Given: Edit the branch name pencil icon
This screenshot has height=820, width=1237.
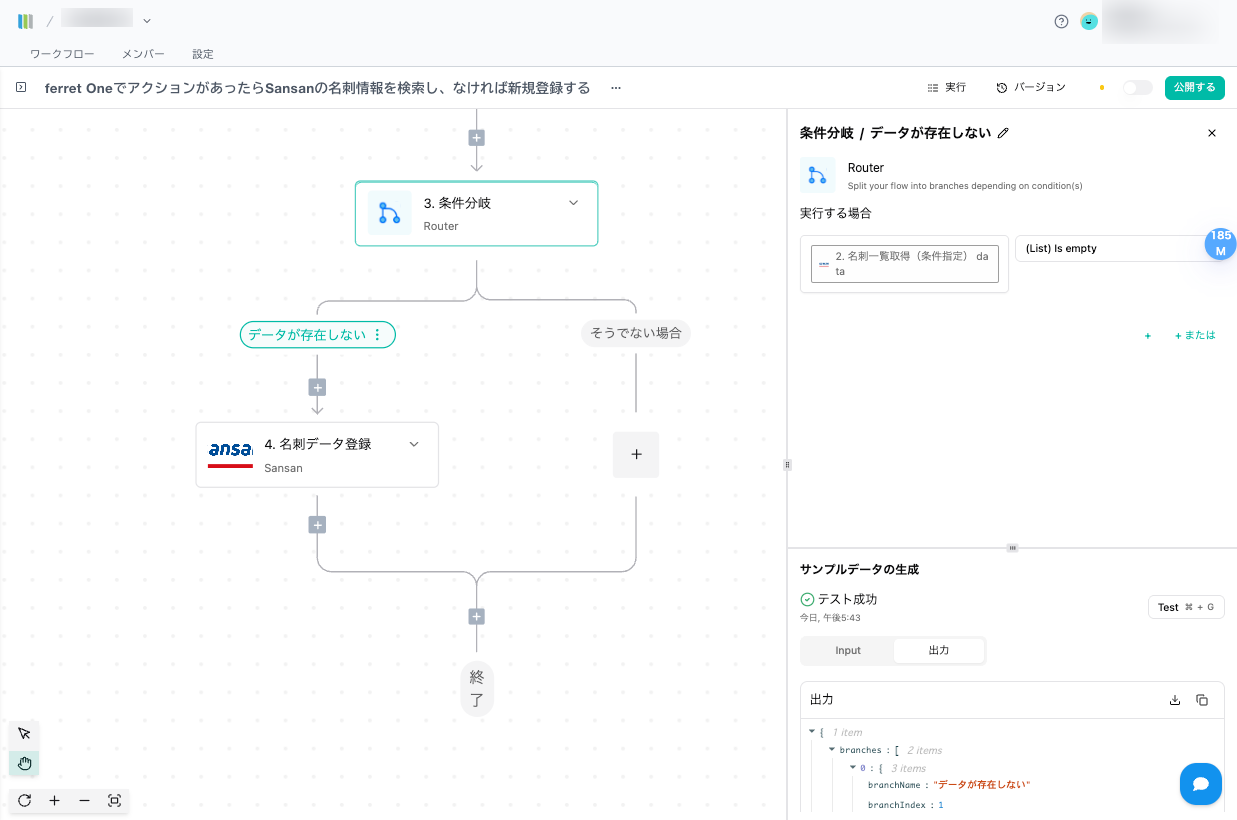Looking at the screenshot, I should click(1004, 133).
